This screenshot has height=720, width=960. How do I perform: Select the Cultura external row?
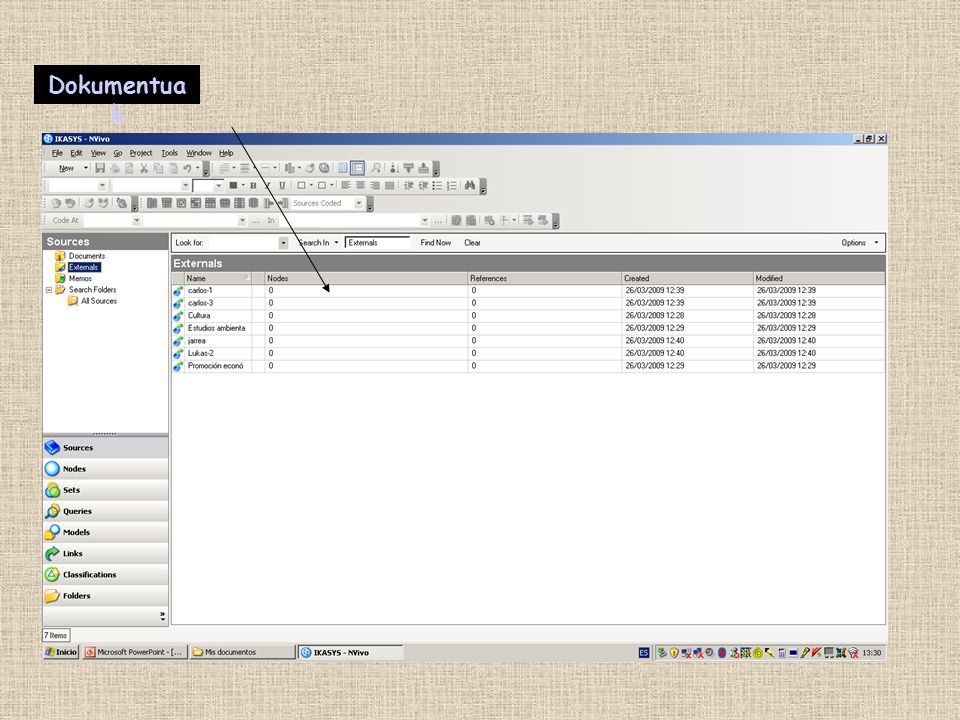pos(528,316)
